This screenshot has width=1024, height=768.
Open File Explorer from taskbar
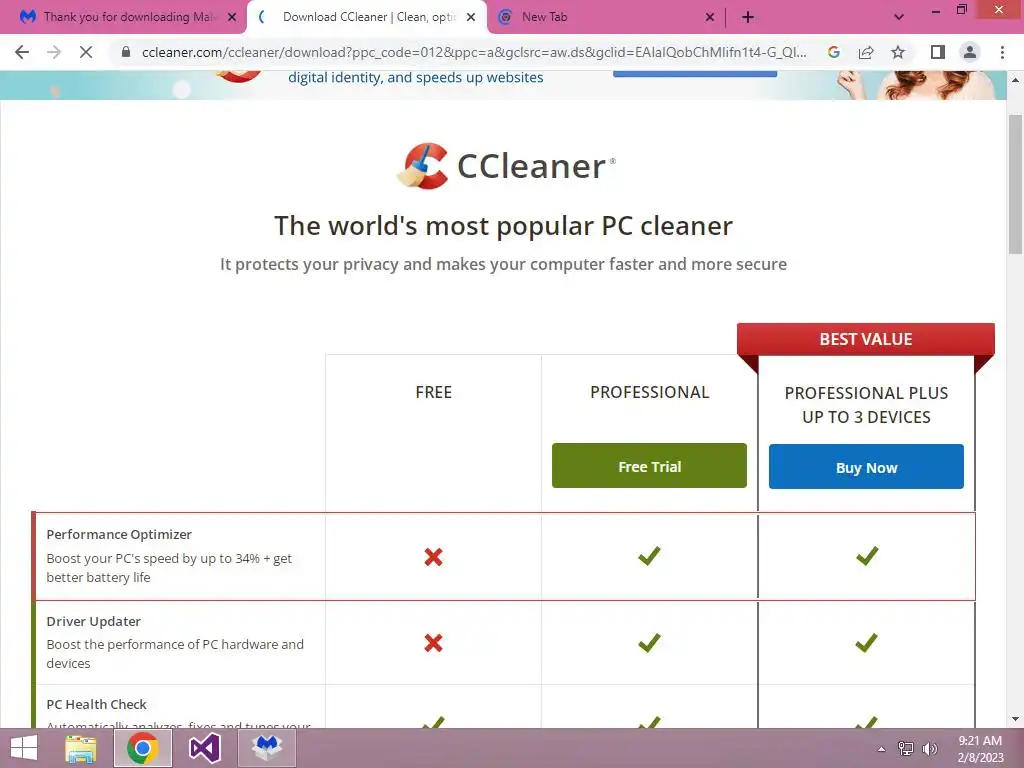pyautogui.click(x=81, y=748)
